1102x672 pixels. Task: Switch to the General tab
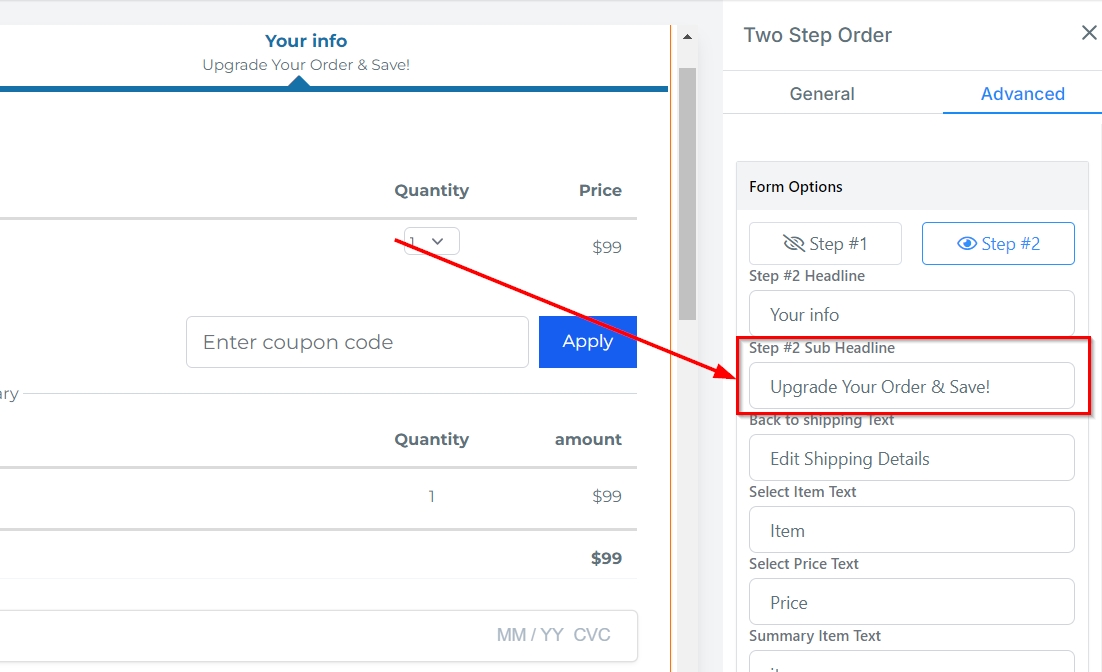822,94
